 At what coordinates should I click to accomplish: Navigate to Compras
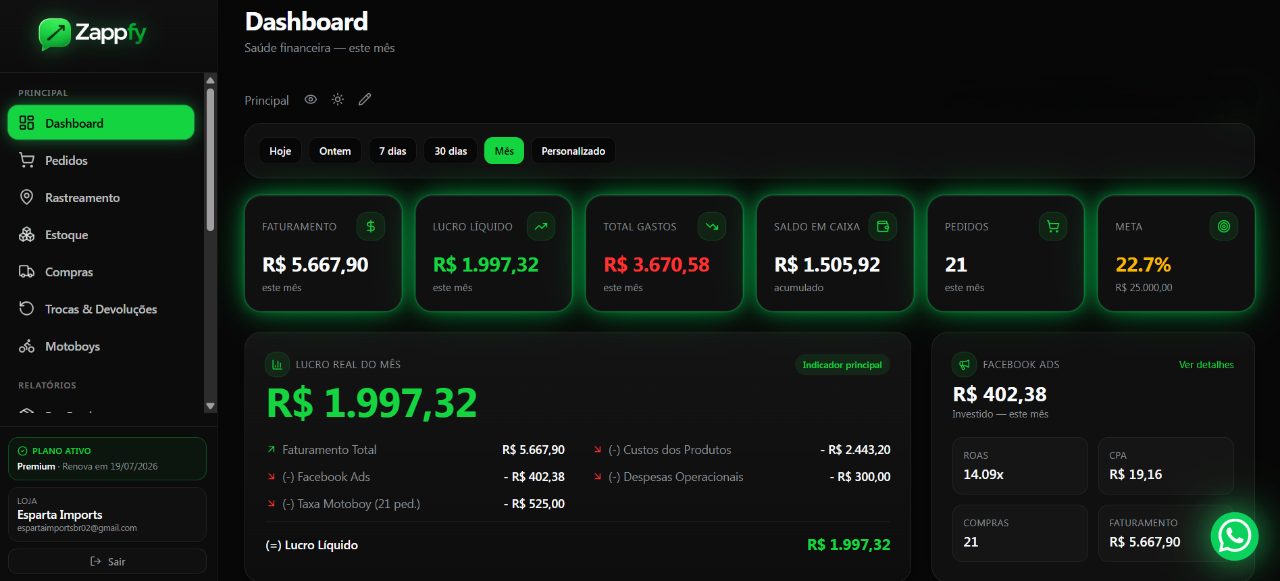[101, 272]
